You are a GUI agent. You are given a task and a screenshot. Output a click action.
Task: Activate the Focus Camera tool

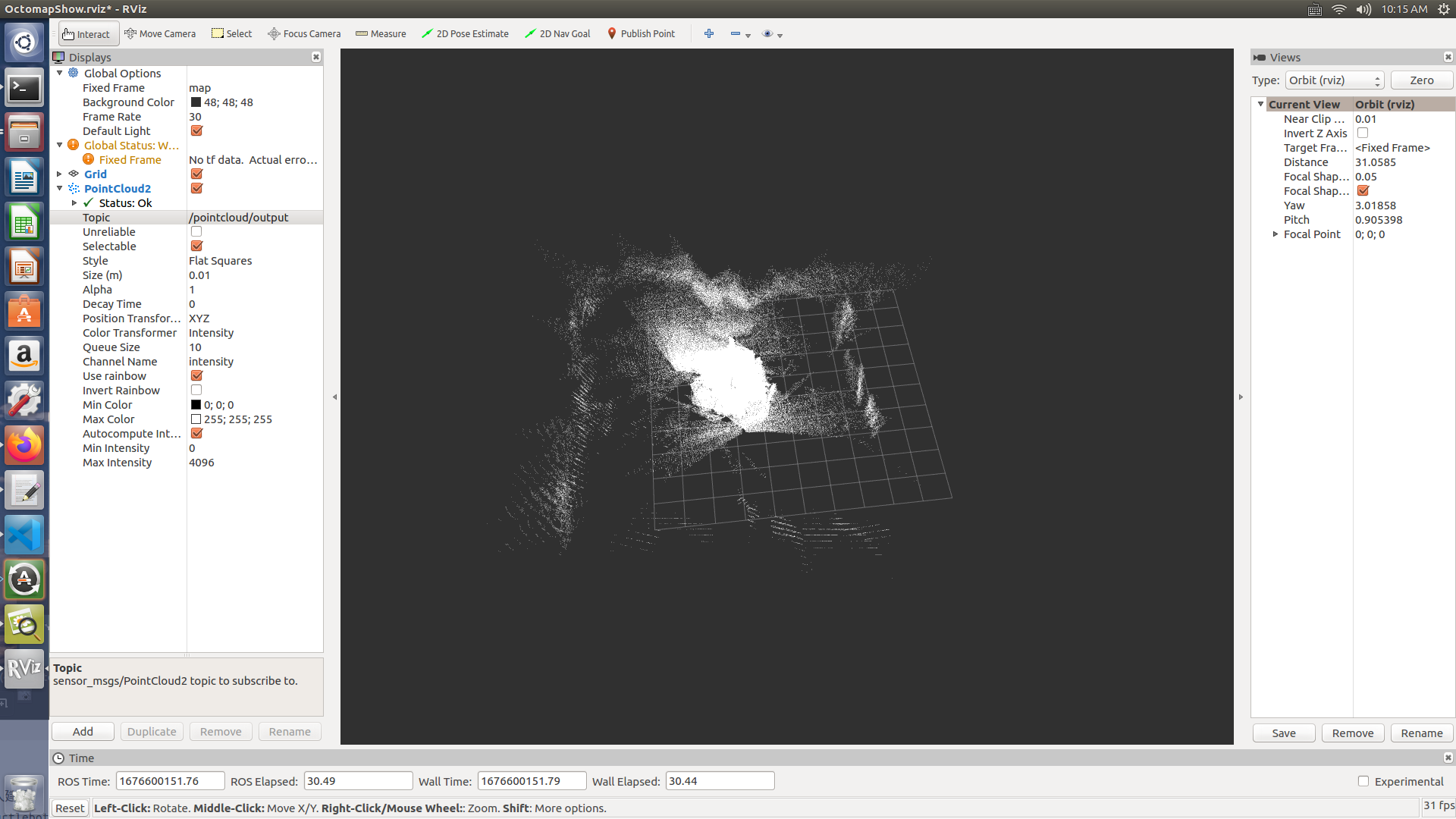pyautogui.click(x=304, y=33)
